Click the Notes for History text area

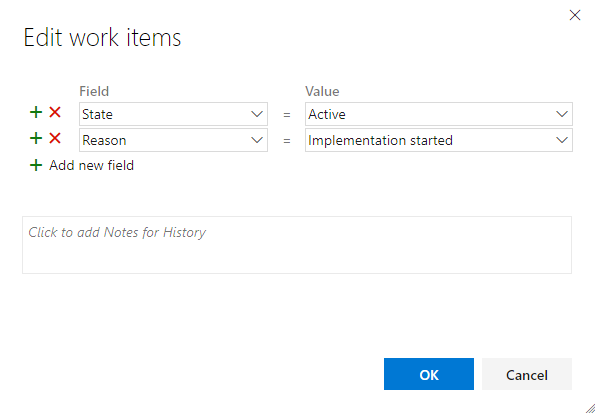coord(297,245)
